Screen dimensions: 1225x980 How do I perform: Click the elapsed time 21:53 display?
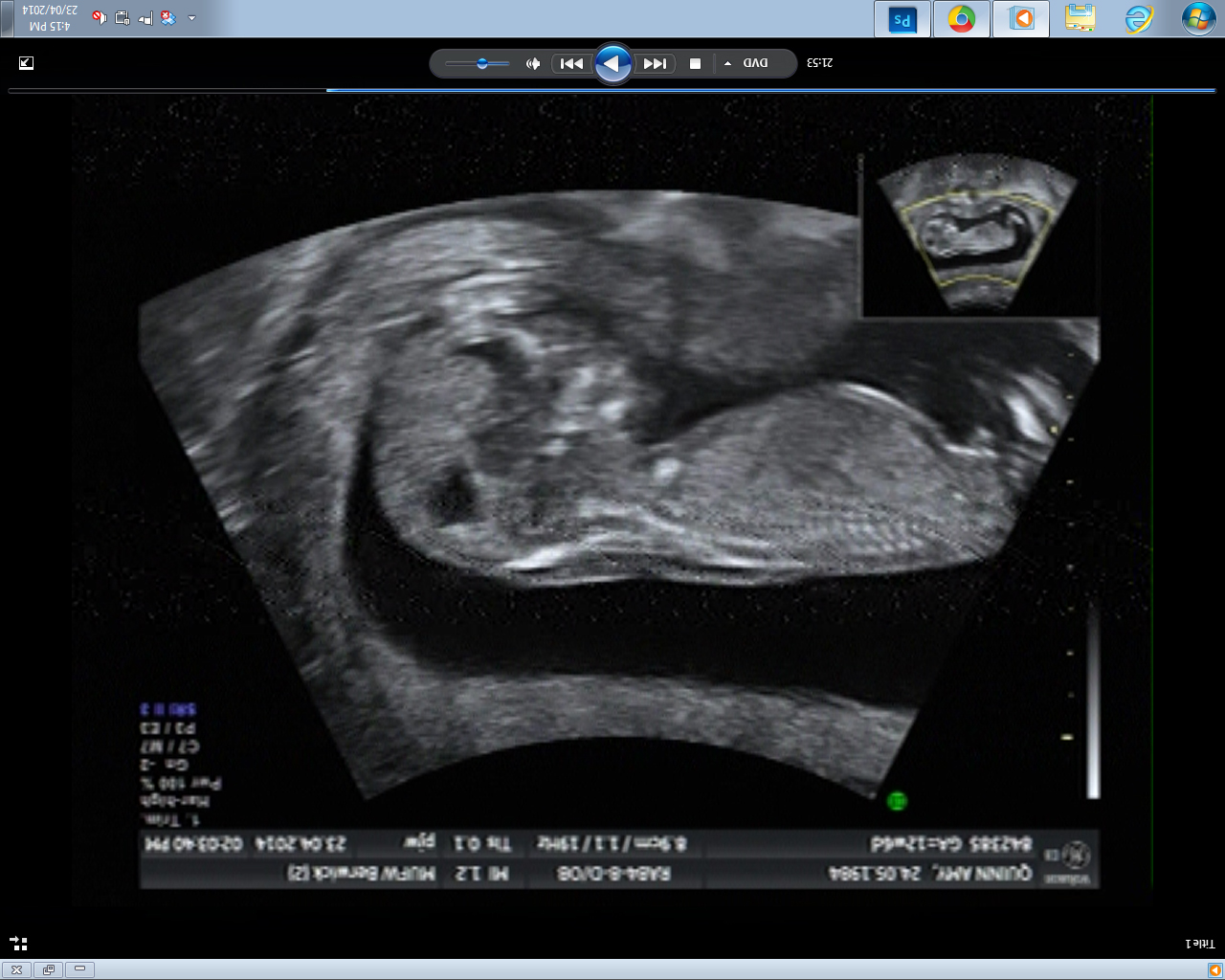(x=819, y=63)
